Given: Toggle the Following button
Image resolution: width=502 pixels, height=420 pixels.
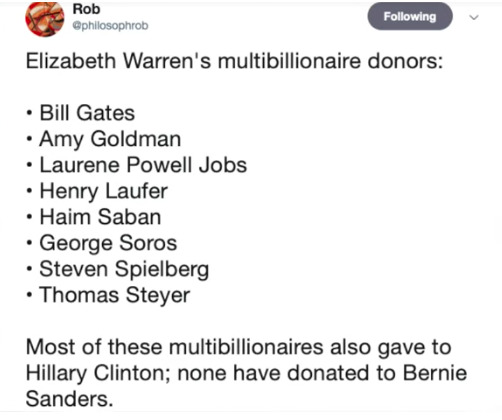Looking at the screenshot, I should pos(410,16).
